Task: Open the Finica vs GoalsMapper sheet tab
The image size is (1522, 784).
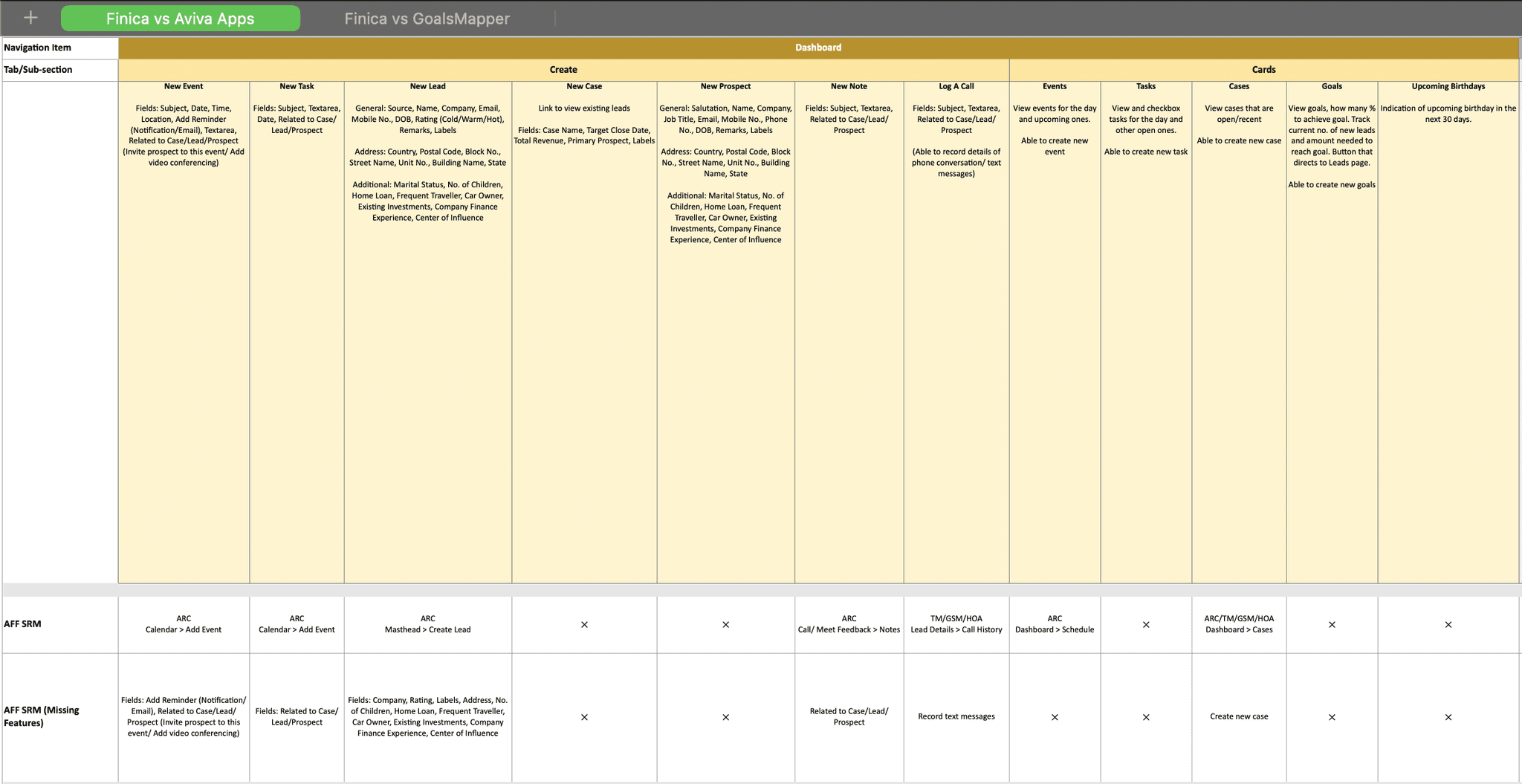Action: (427, 19)
